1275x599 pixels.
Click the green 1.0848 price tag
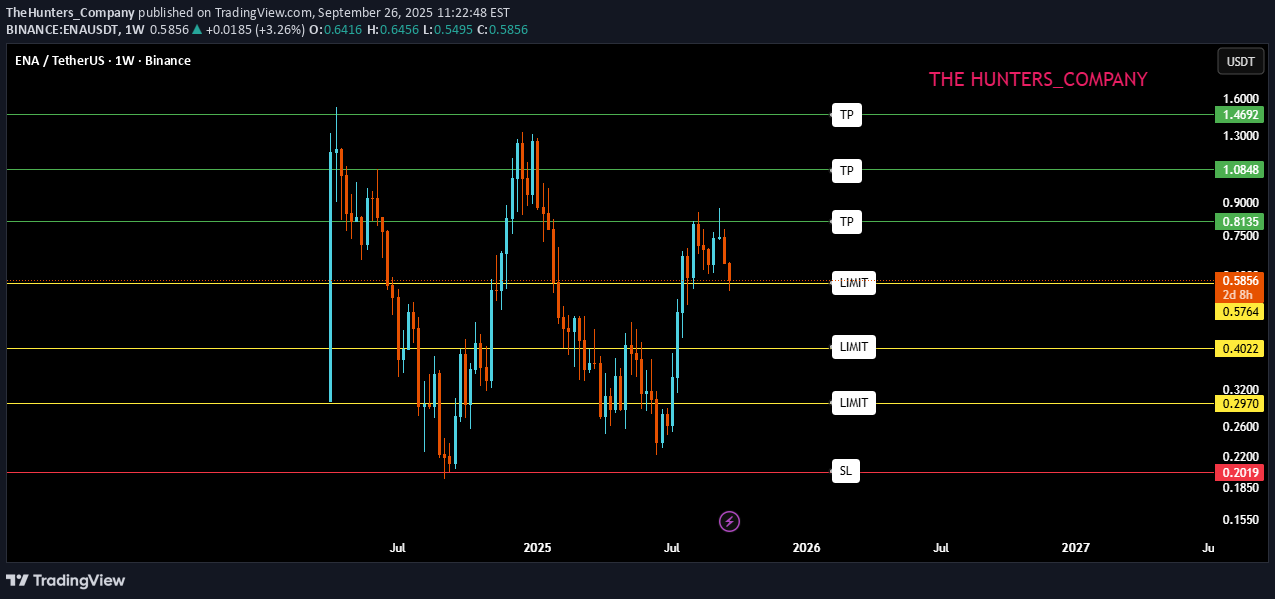[x=1240, y=170]
